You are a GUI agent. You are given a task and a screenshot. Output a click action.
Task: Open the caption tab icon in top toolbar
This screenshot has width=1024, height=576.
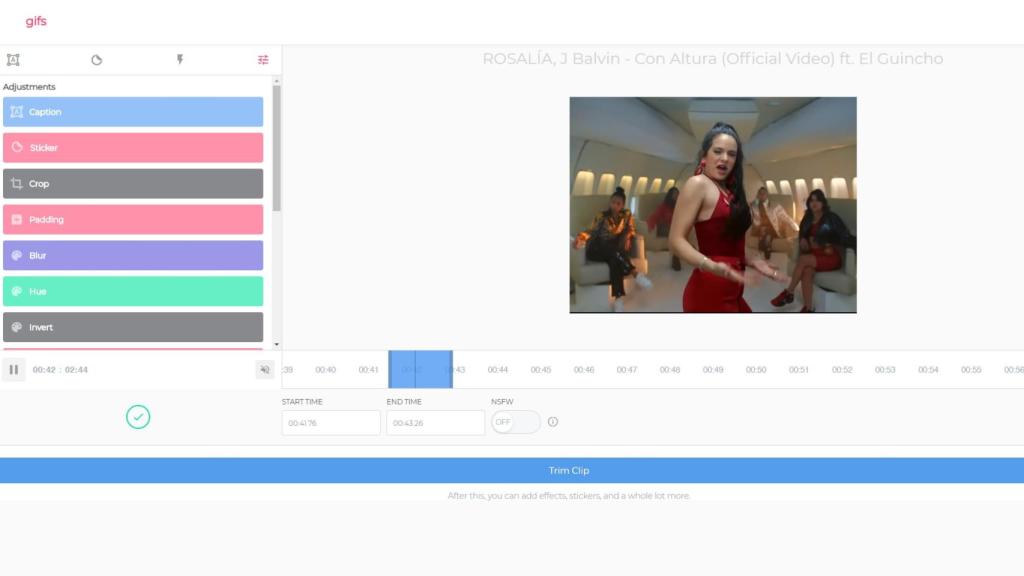point(13,60)
